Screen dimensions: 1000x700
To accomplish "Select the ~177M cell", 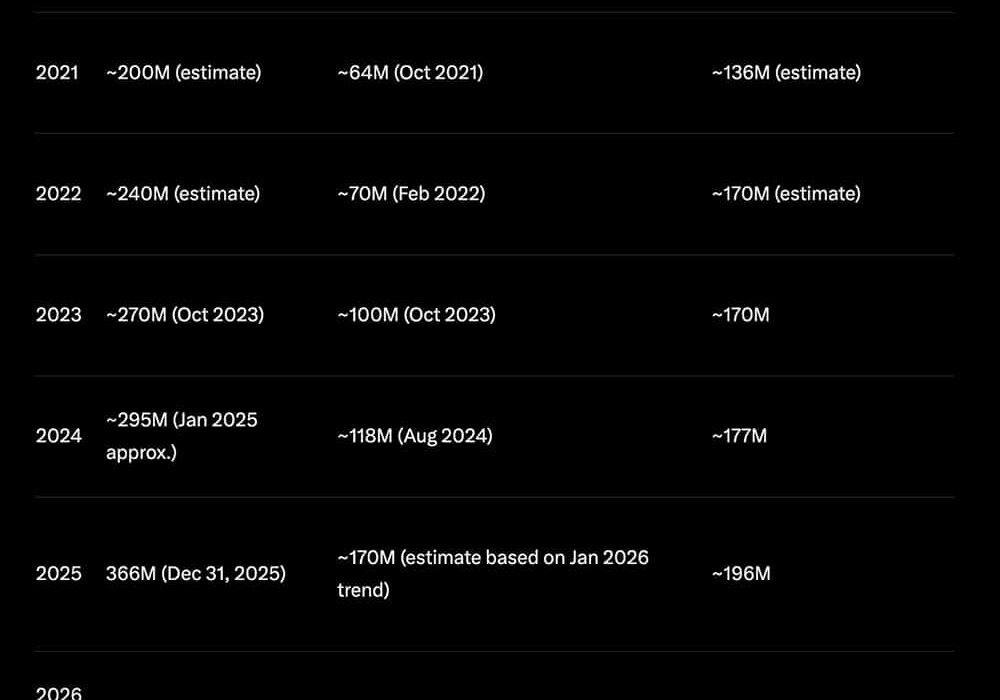I will point(740,436).
